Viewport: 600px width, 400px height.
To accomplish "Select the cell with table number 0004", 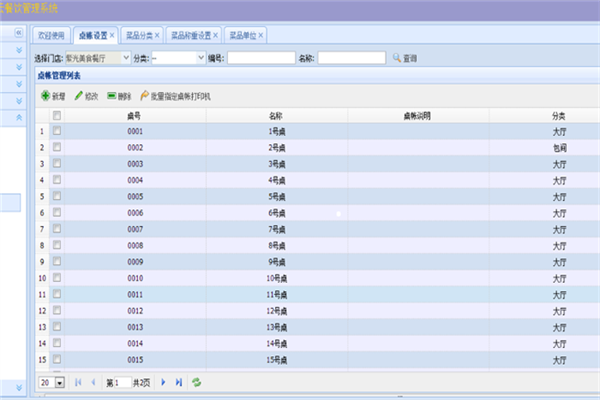I will coord(135,180).
